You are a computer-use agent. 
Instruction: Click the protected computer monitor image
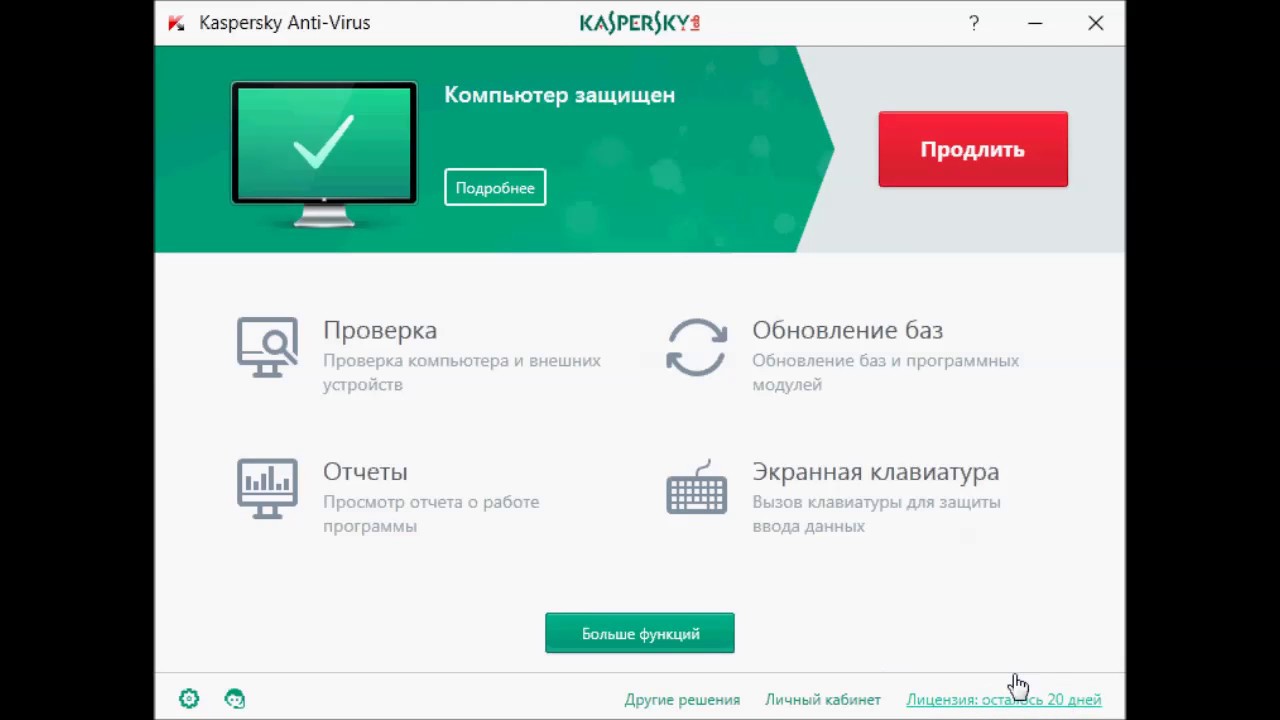324,154
